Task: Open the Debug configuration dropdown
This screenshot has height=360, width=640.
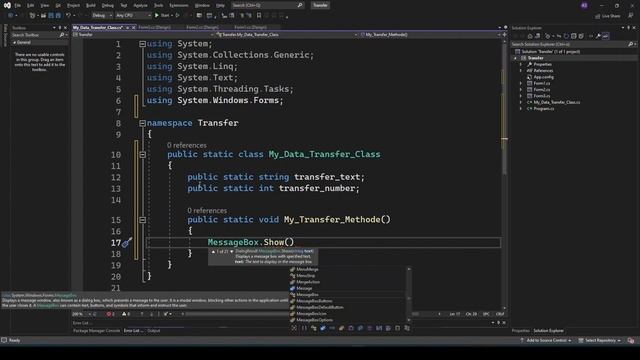Action: point(102,16)
